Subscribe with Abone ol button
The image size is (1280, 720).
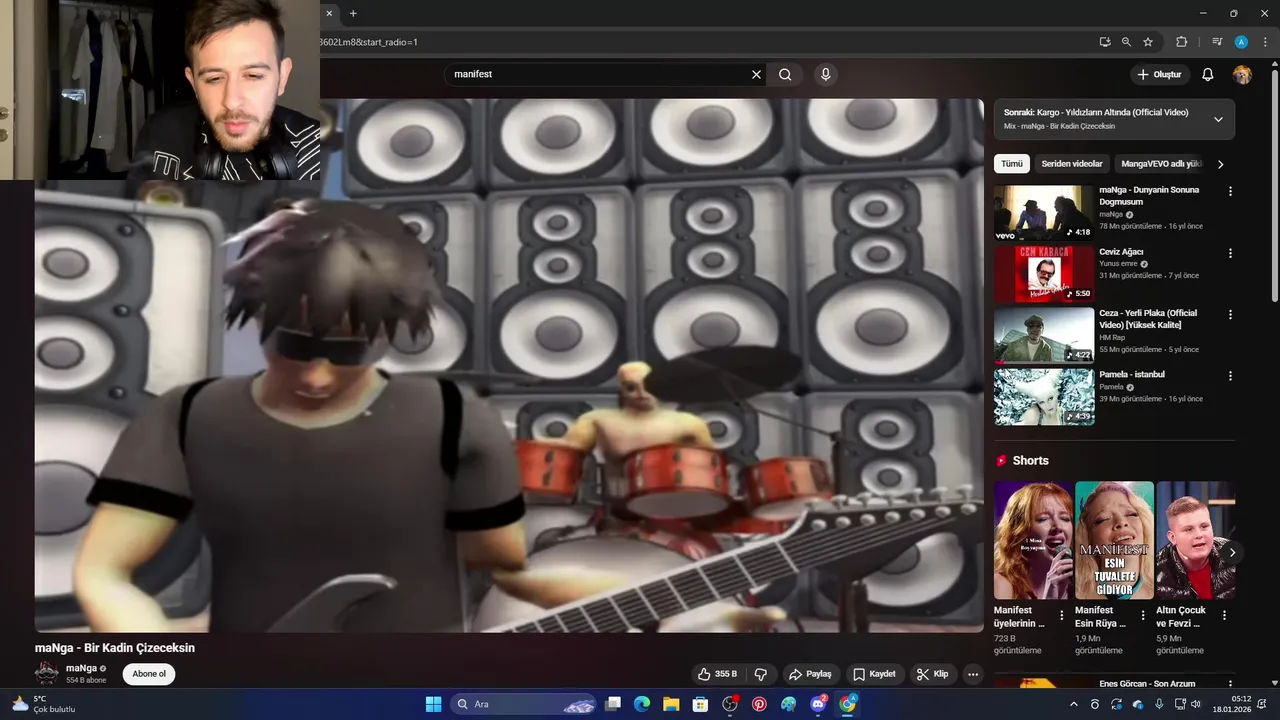point(149,674)
